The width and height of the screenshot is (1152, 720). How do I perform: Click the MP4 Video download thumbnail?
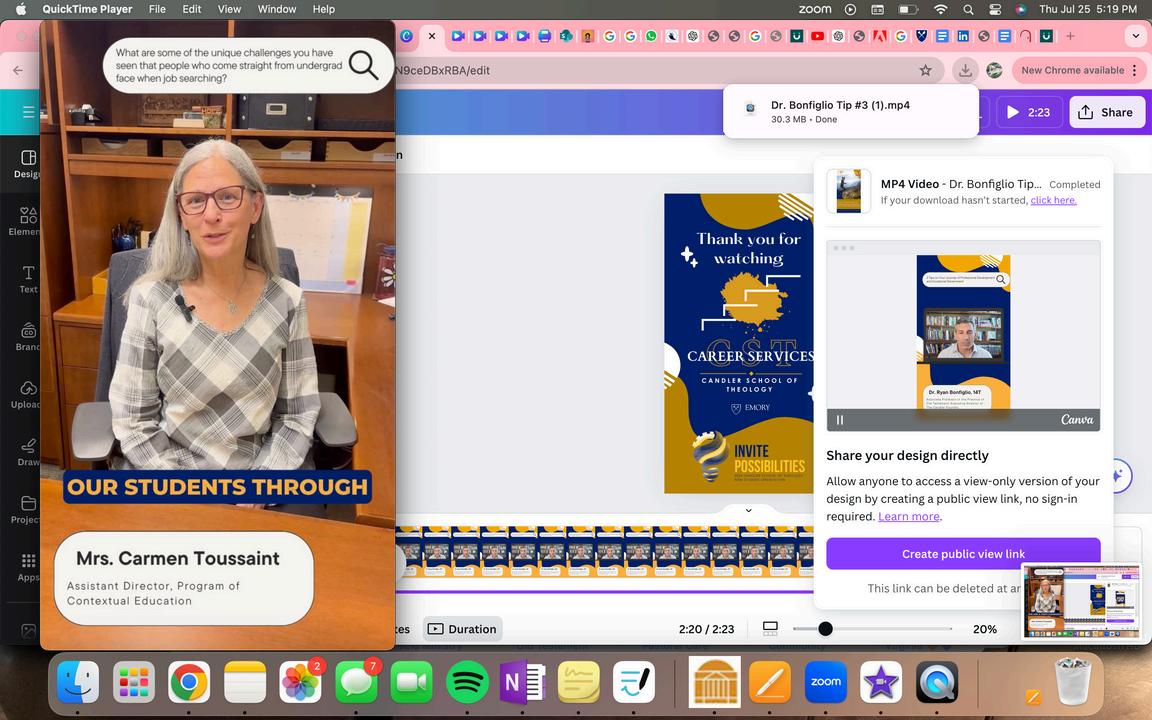tap(849, 191)
